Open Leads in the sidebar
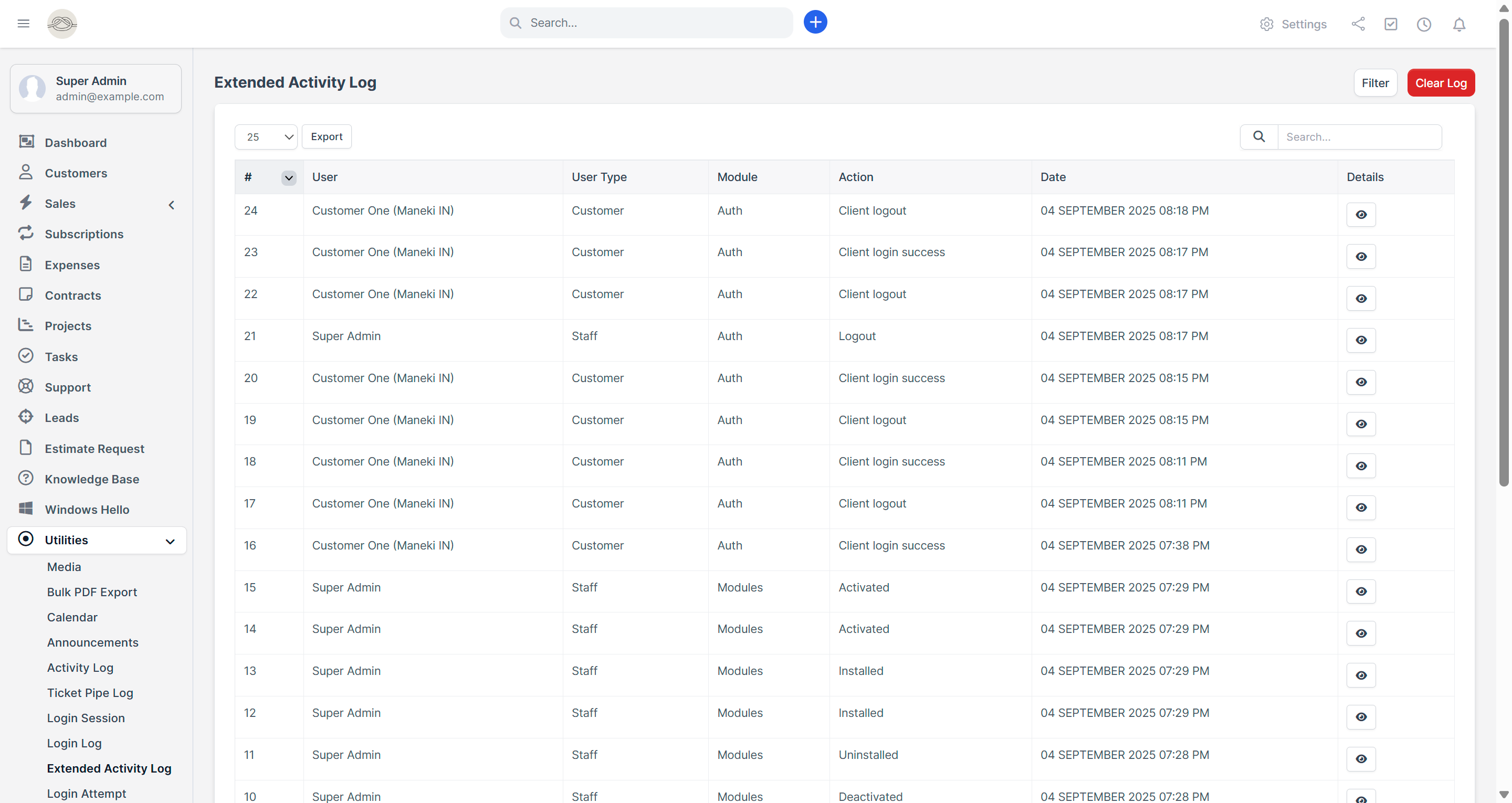 (x=97, y=418)
